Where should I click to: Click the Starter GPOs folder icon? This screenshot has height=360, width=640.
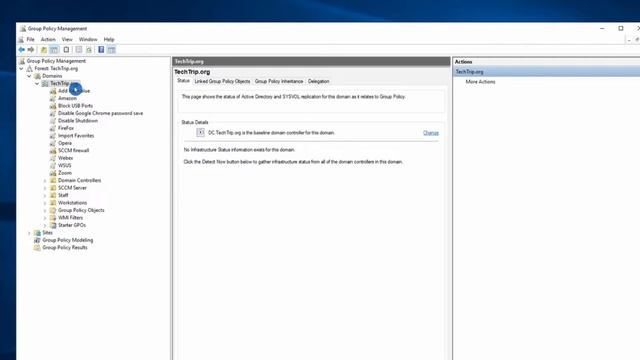tap(53, 225)
